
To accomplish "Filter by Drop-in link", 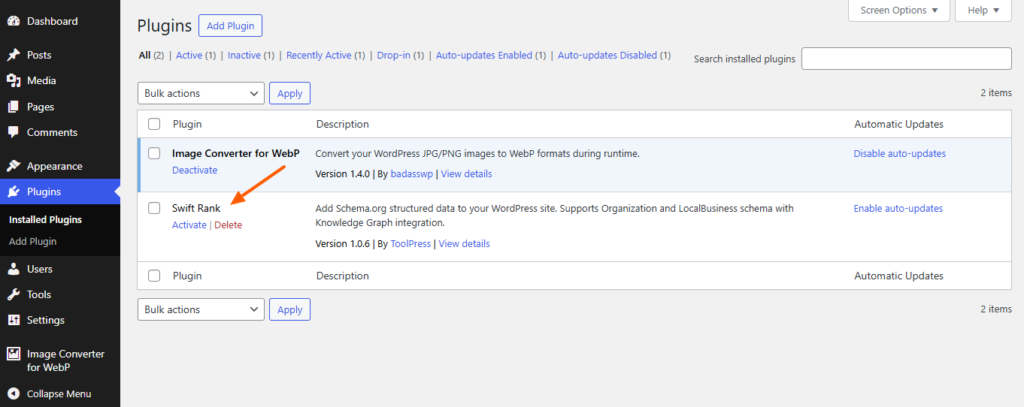I will point(394,56).
